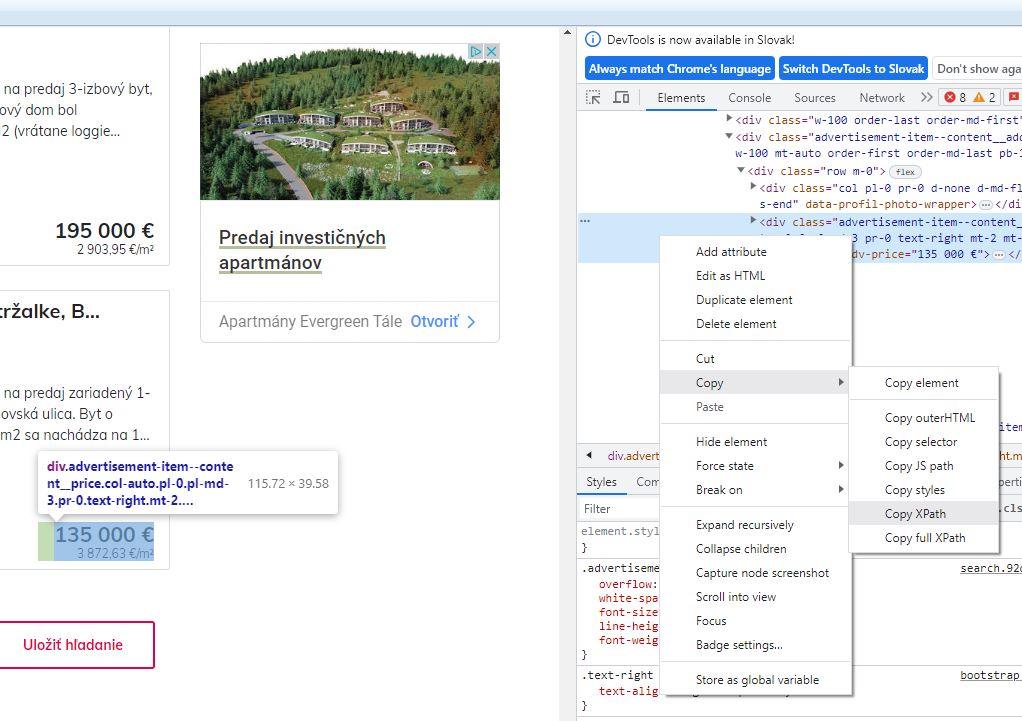Activate the inspect element picker icon
Screen dimensions: 1022x721
point(594,97)
